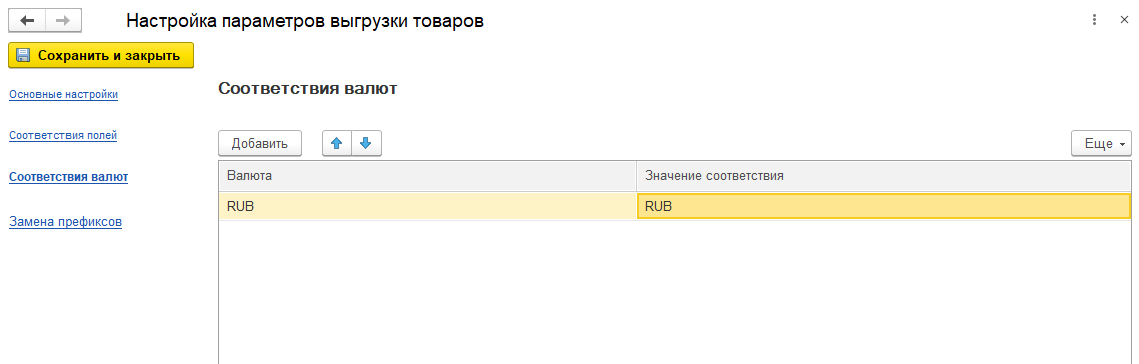This screenshot has width=1139, height=364.
Task: Click the Добавить button
Action: point(260,144)
